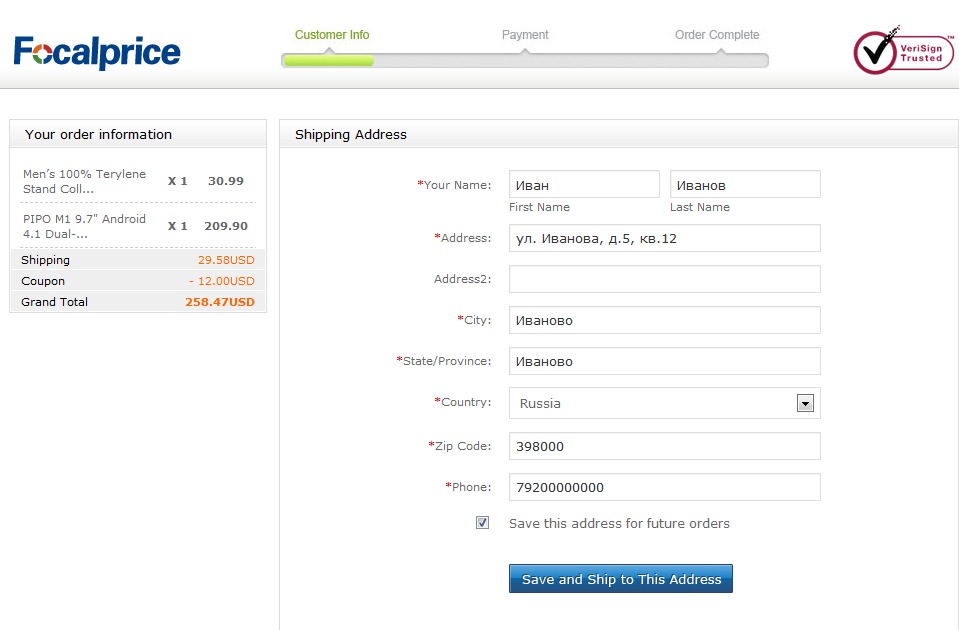This screenshot has height=630, width=959.
Task: Click the Zip Code field
Action: tap(664, 446)
